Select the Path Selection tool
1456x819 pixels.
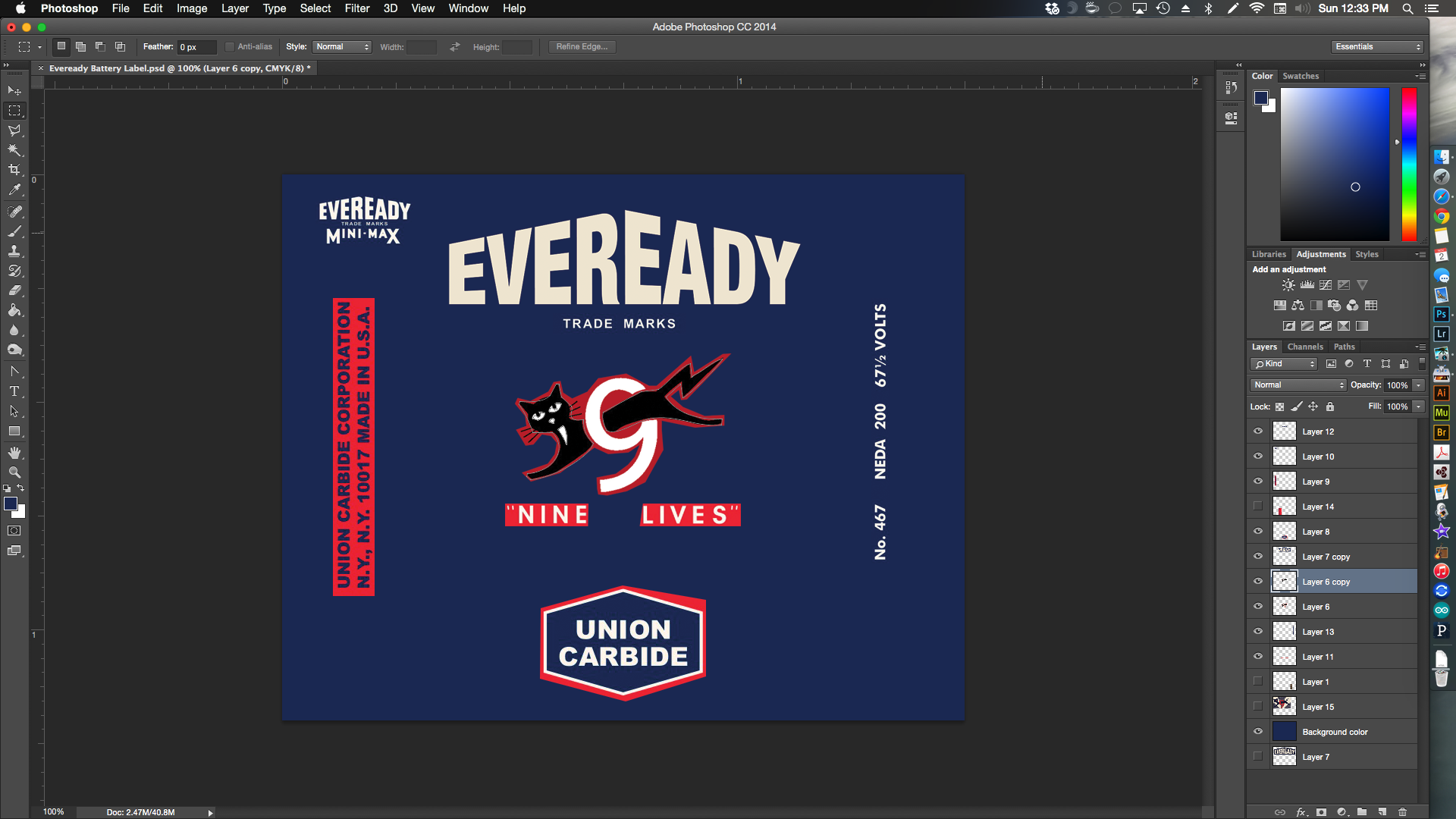(x=14, y=411)
